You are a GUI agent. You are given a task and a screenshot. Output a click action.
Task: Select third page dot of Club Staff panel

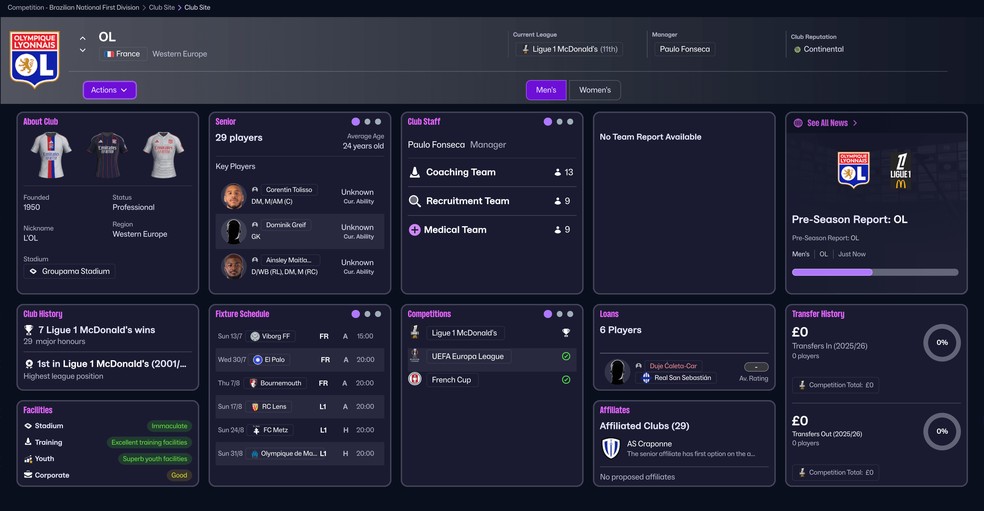point(570,122)
